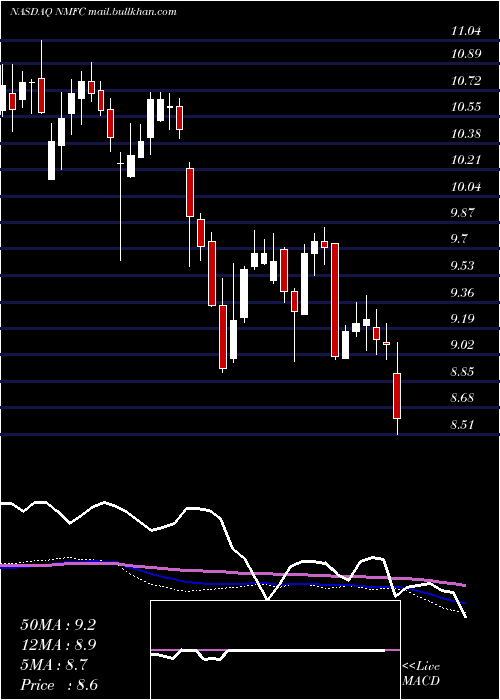Screen dimensions: 500x700
Task: Click the 5MA : 8.7 reading
Action: 54,665
